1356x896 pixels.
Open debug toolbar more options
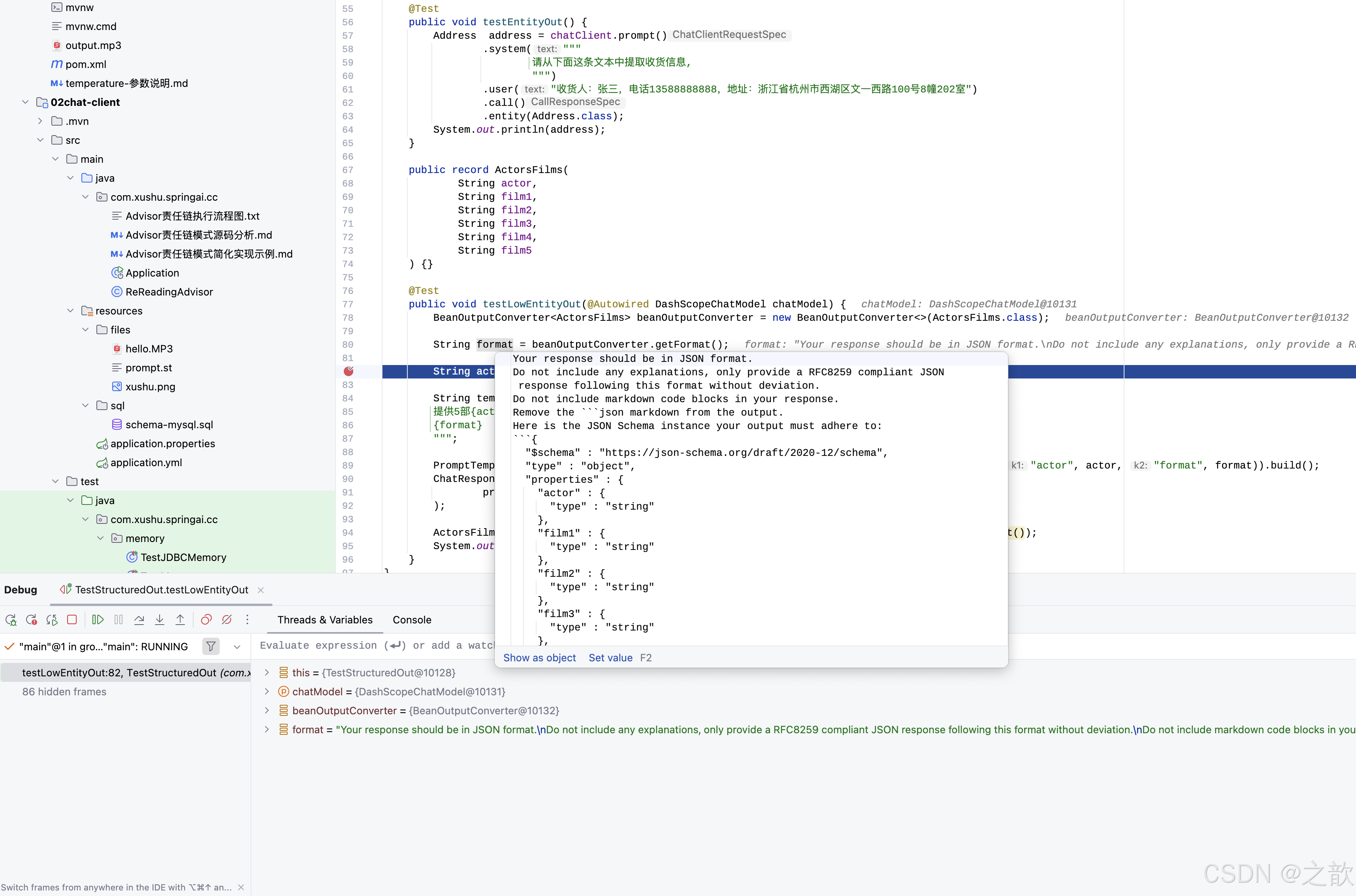click(x=247, y=619)
